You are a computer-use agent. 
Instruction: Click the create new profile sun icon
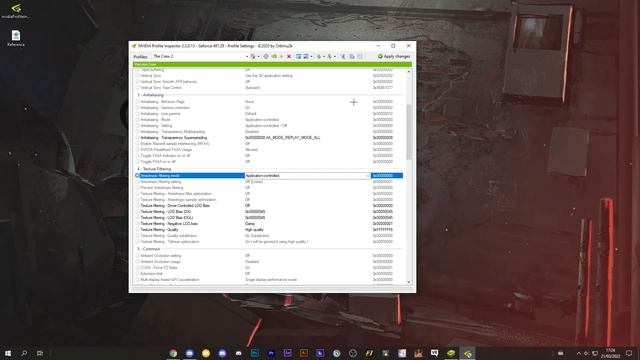pos(266,56)
